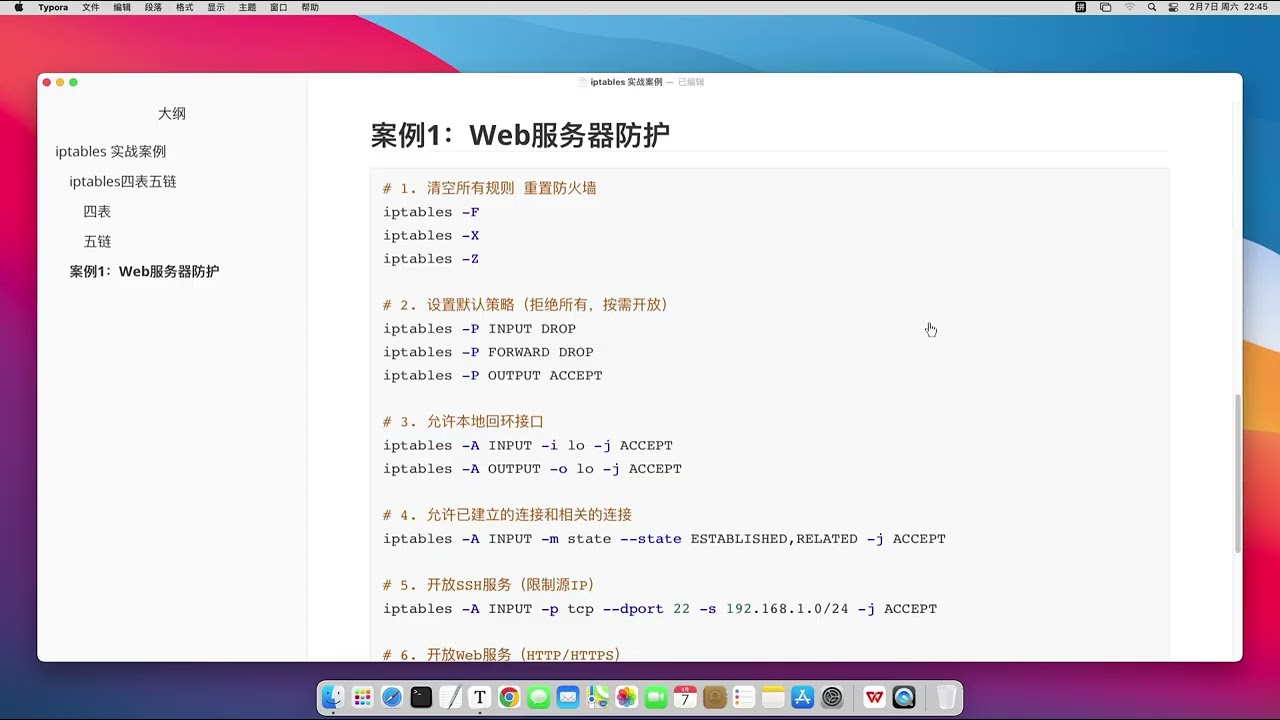Image resolution: width=1280 pixels, height=720 pixels.
Task: Click the line with 'ESTABLISHED,RELATED'
Action: click(x=664, y=538)
